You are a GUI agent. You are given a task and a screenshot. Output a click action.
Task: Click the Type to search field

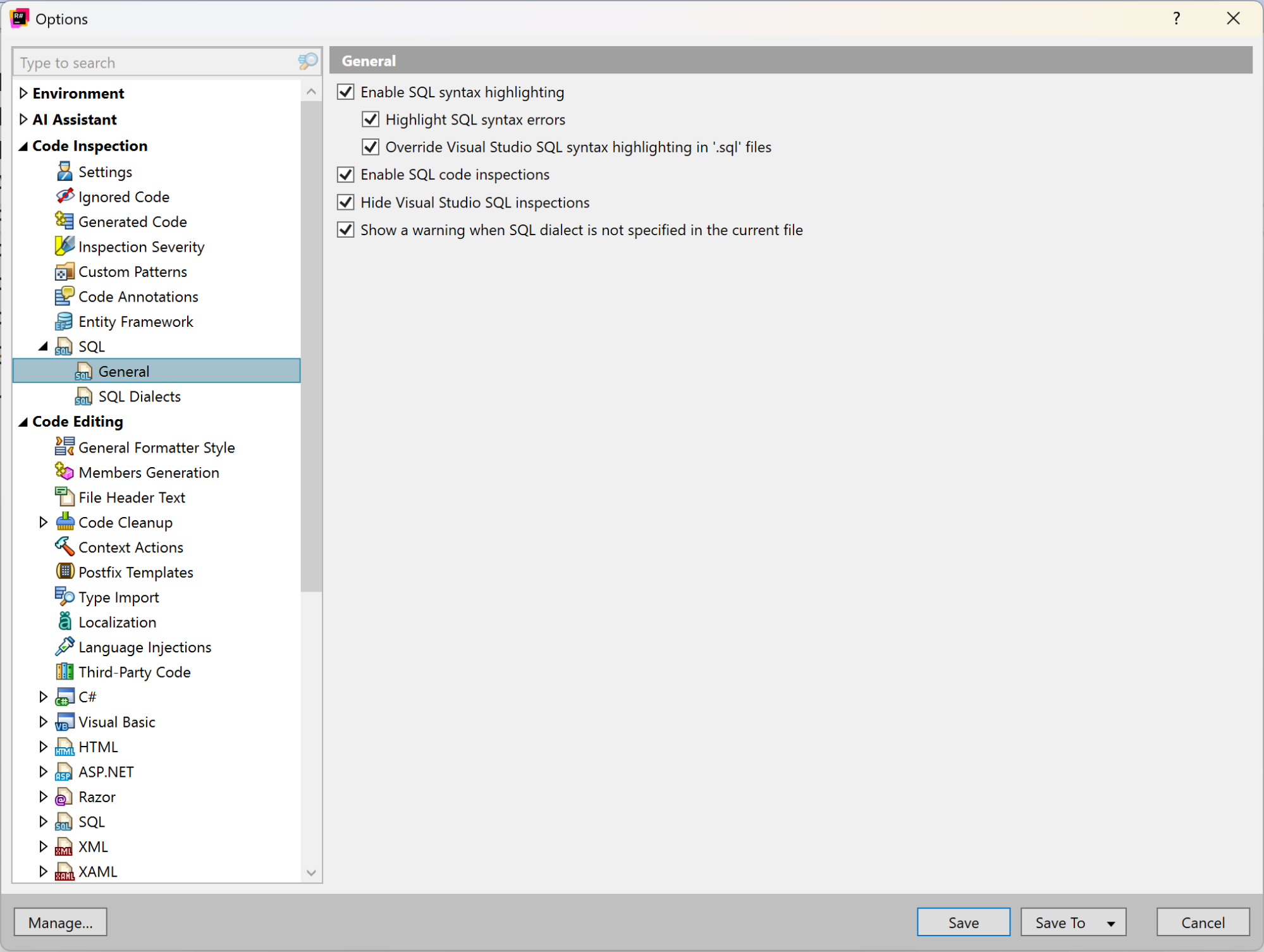[x=156, y=62]
